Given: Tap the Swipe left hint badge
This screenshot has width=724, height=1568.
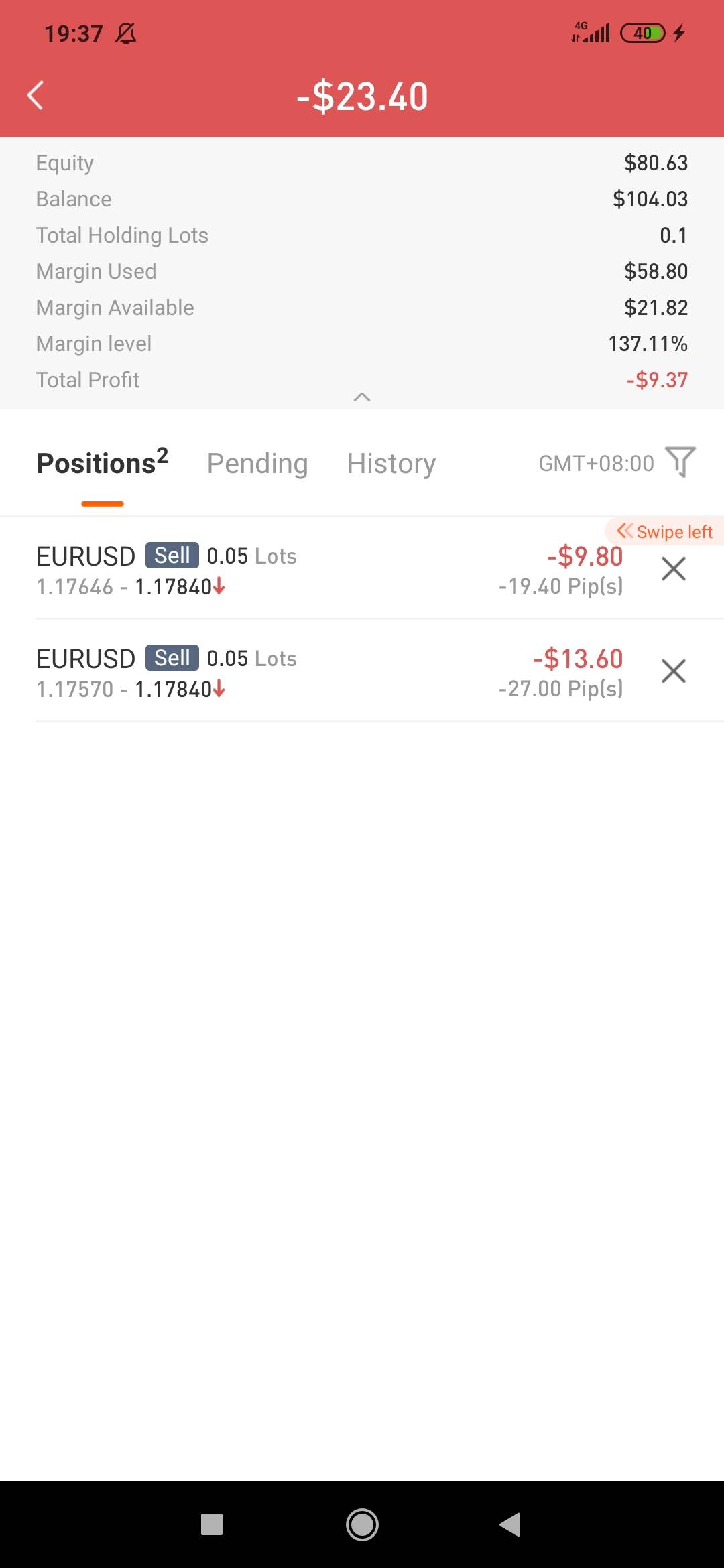Looking at the screenshot, I should [x=664, y=532].
